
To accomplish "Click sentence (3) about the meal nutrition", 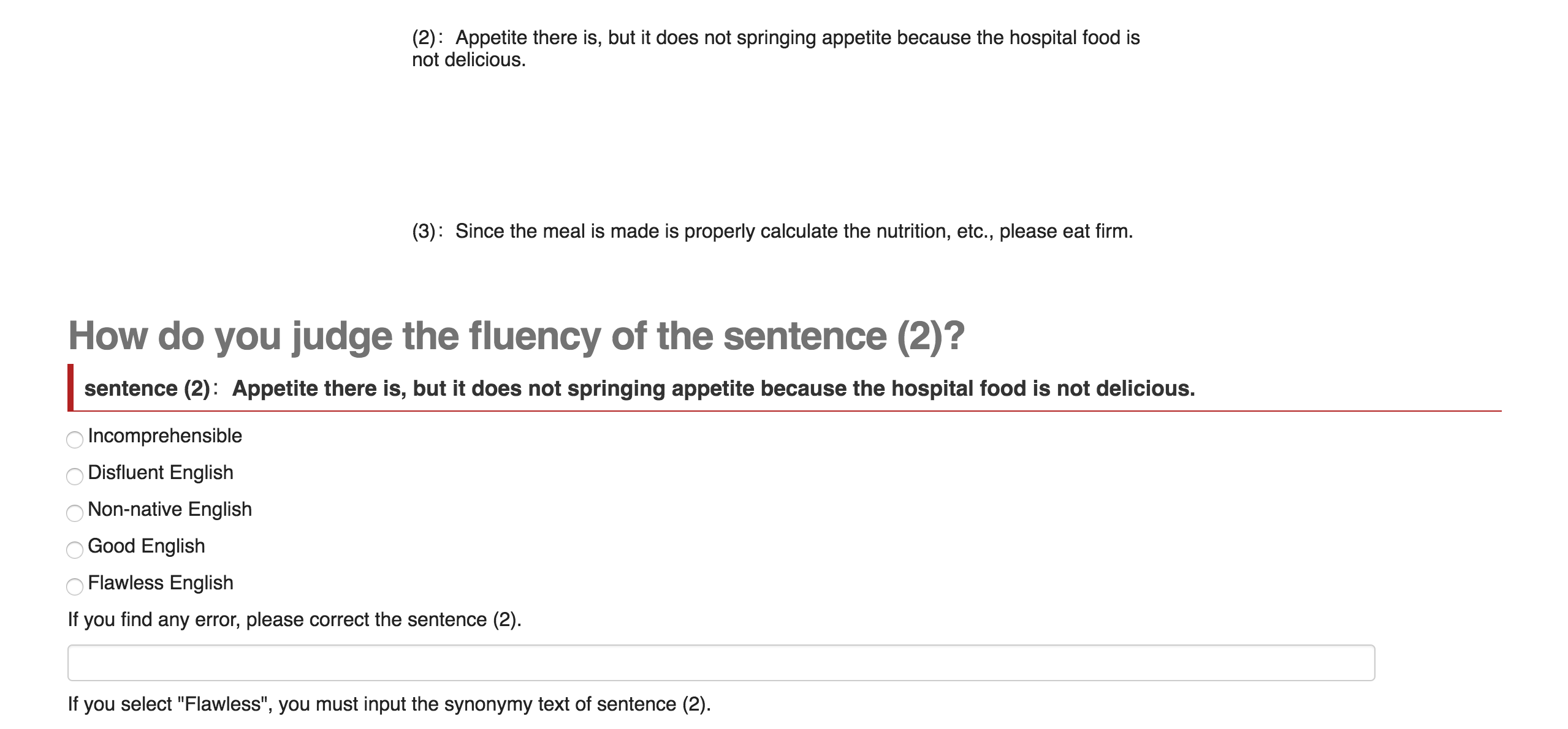I will click(794, 231).
